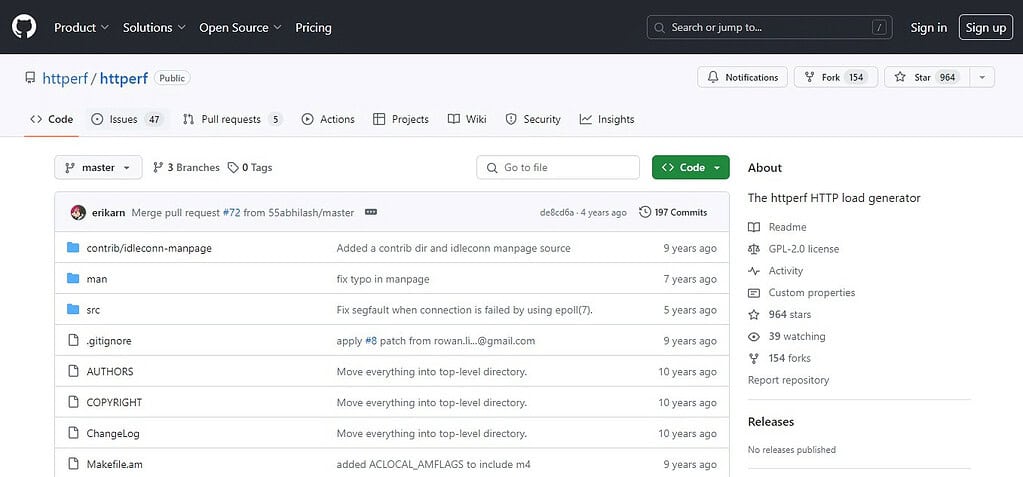Open the Solutions dropdown menu

[x=155, y=27]
